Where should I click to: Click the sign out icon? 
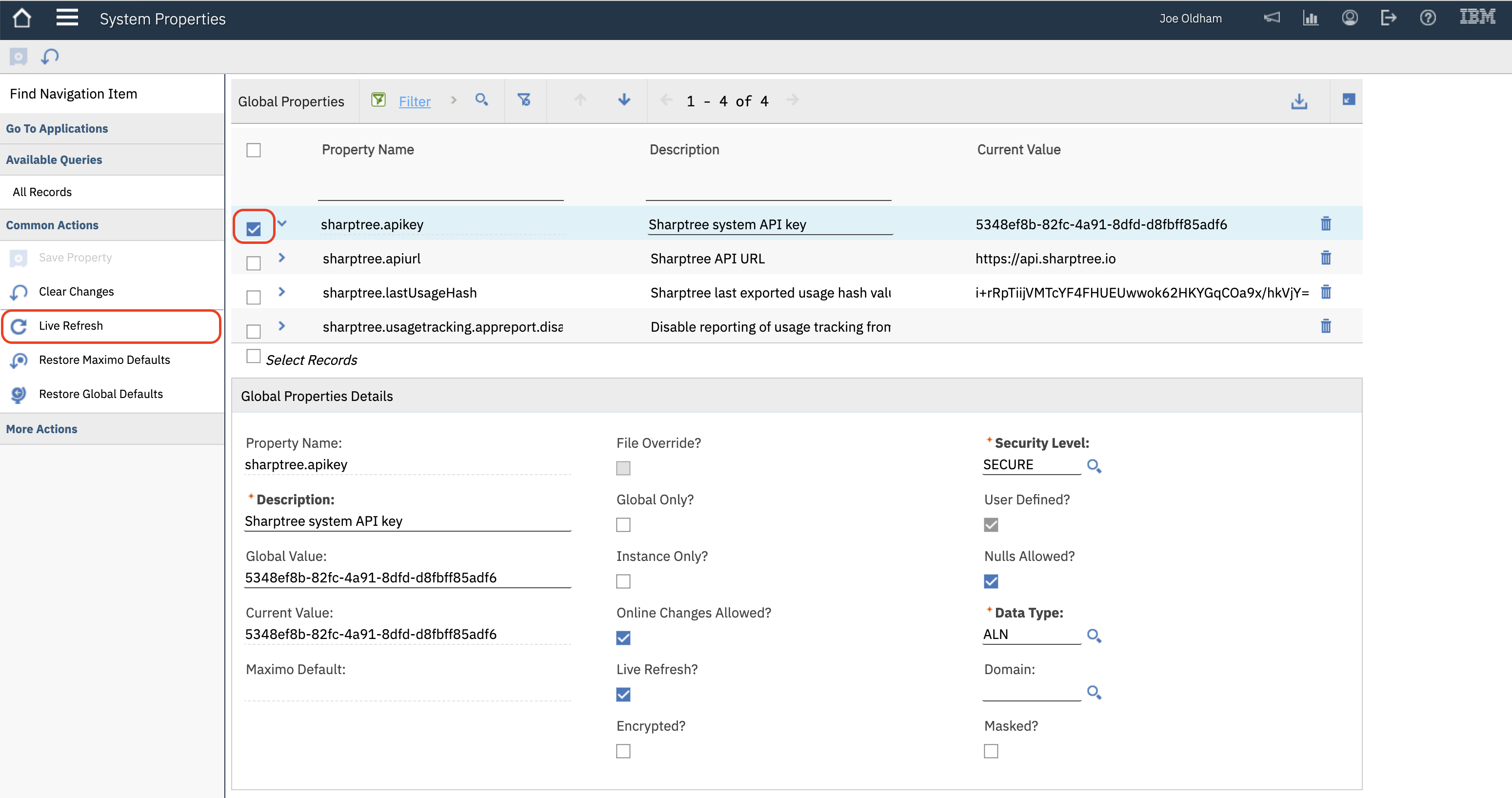point(1388,18)
